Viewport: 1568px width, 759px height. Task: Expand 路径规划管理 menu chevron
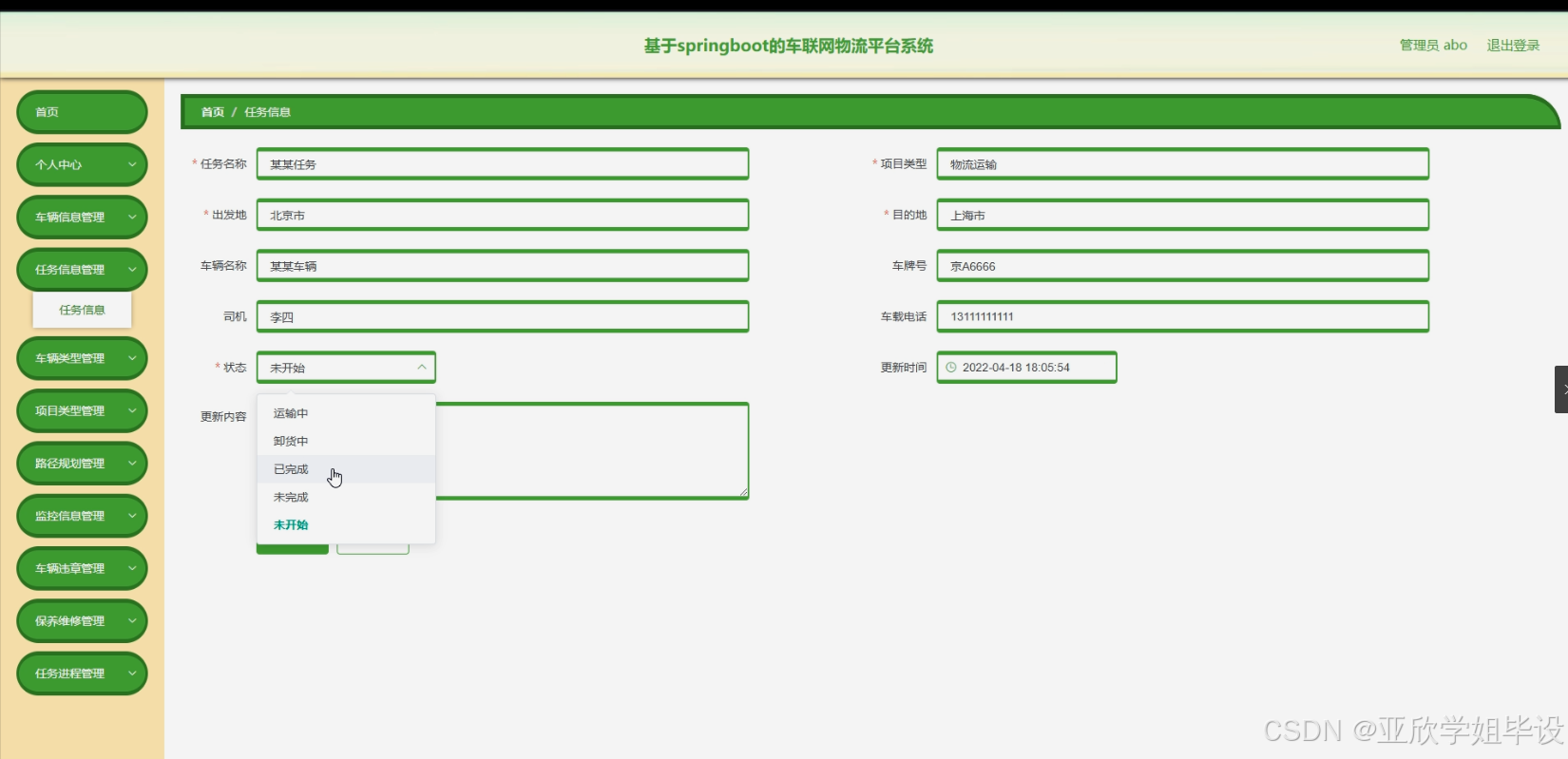pyautogui.click(x=132, y=464)
